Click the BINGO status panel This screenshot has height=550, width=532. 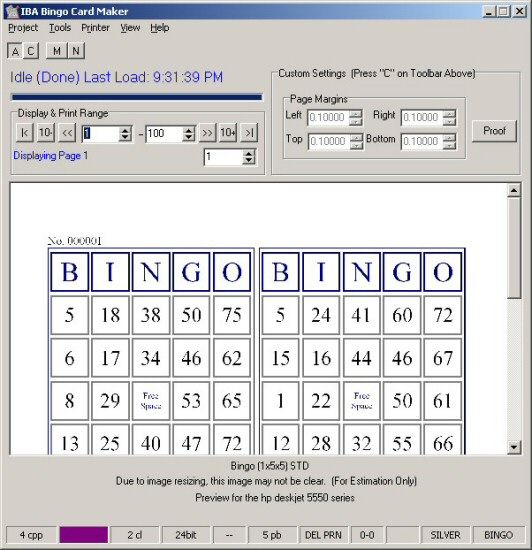(498, 535)
